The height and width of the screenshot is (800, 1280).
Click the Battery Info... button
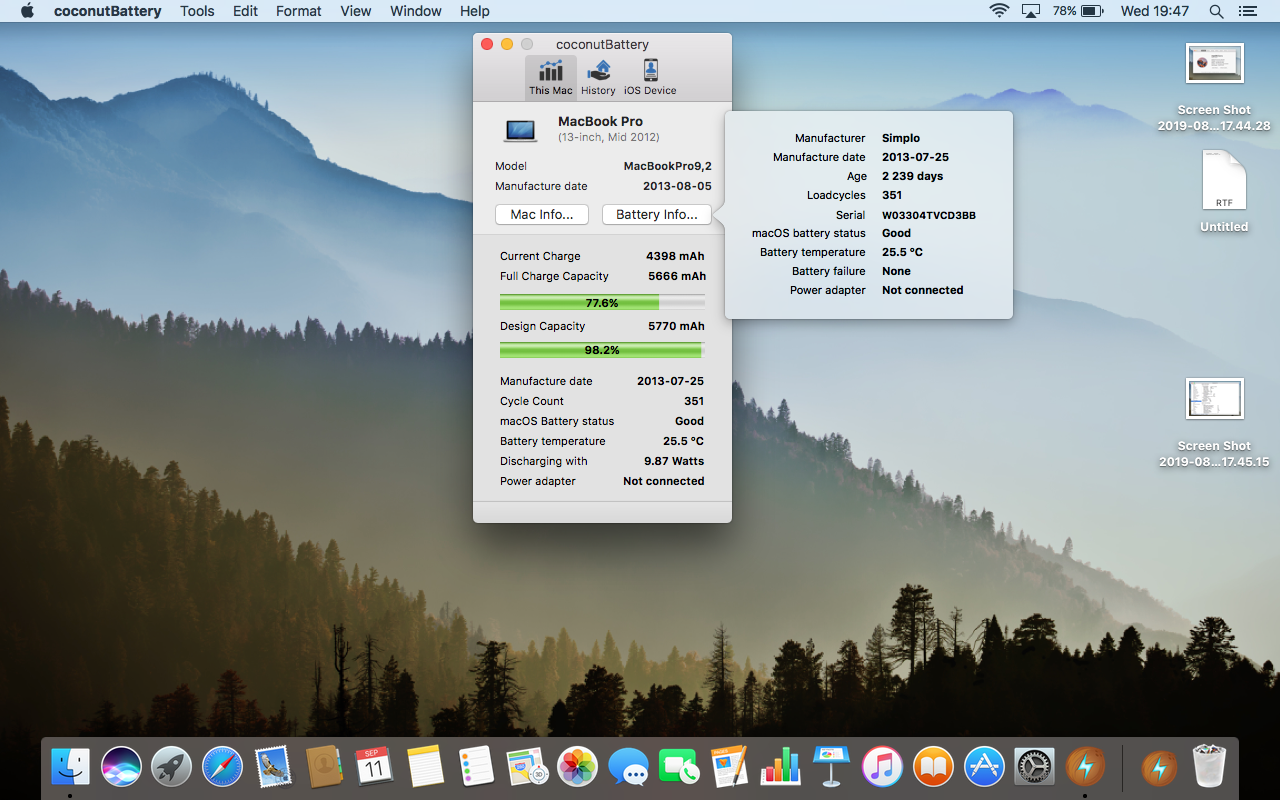point(657,215)
